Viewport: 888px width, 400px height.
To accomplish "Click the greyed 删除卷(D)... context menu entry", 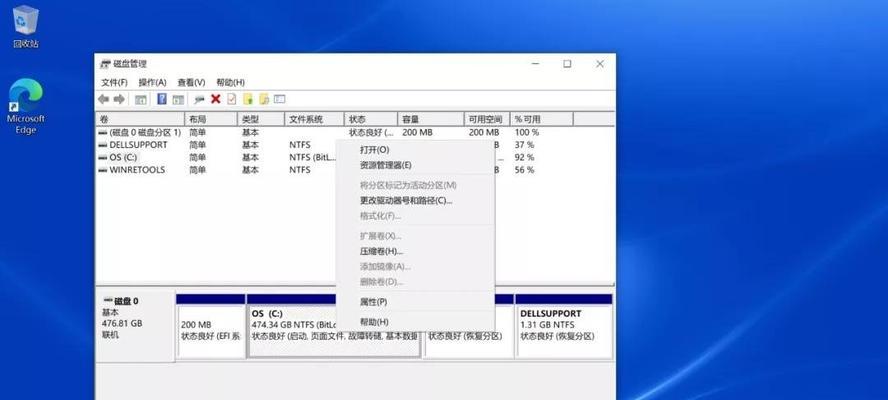I will (x=416, y=282).
